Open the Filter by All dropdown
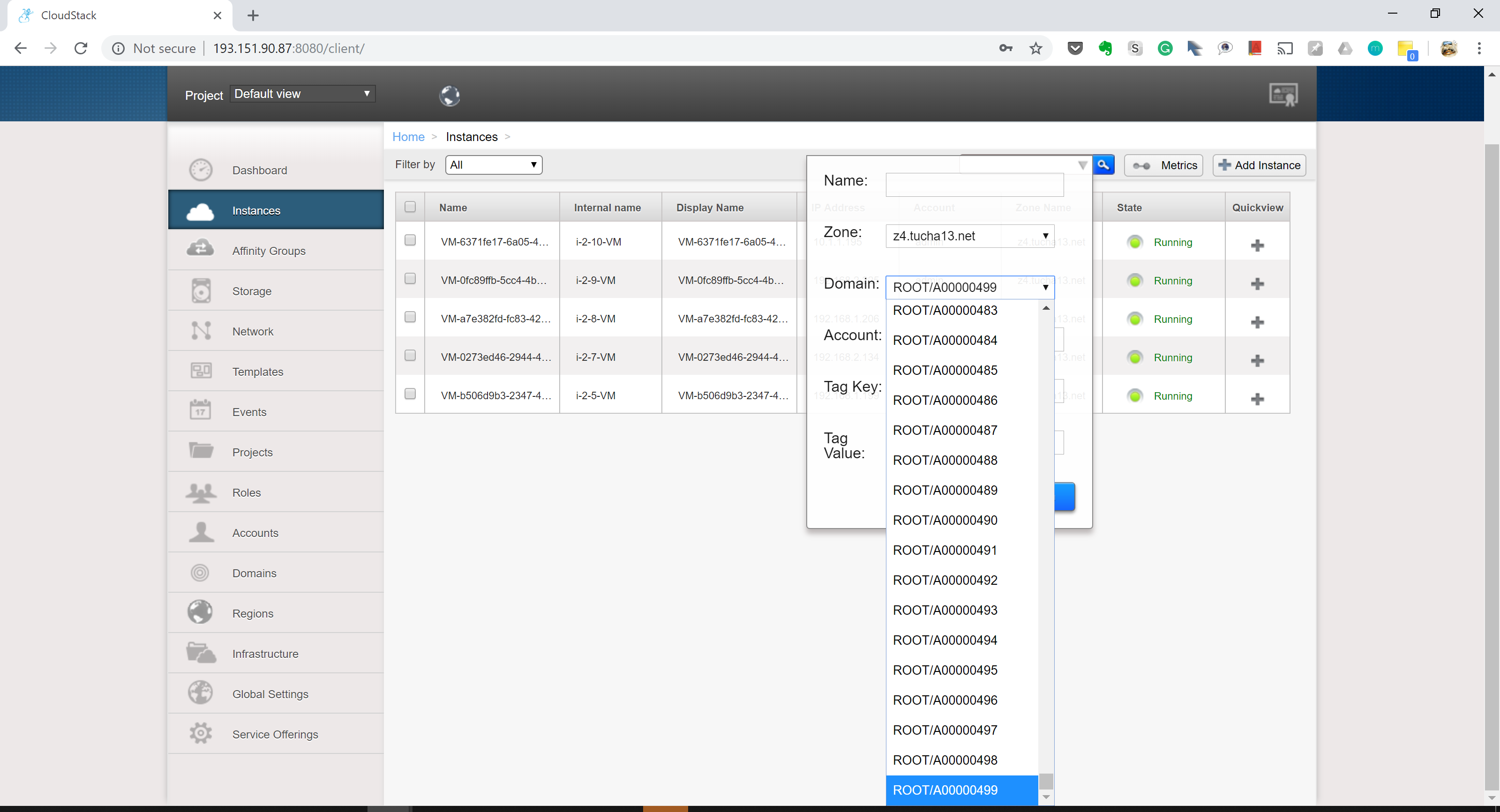Screen dimensions: 1500x812 (x=493, y=165)
